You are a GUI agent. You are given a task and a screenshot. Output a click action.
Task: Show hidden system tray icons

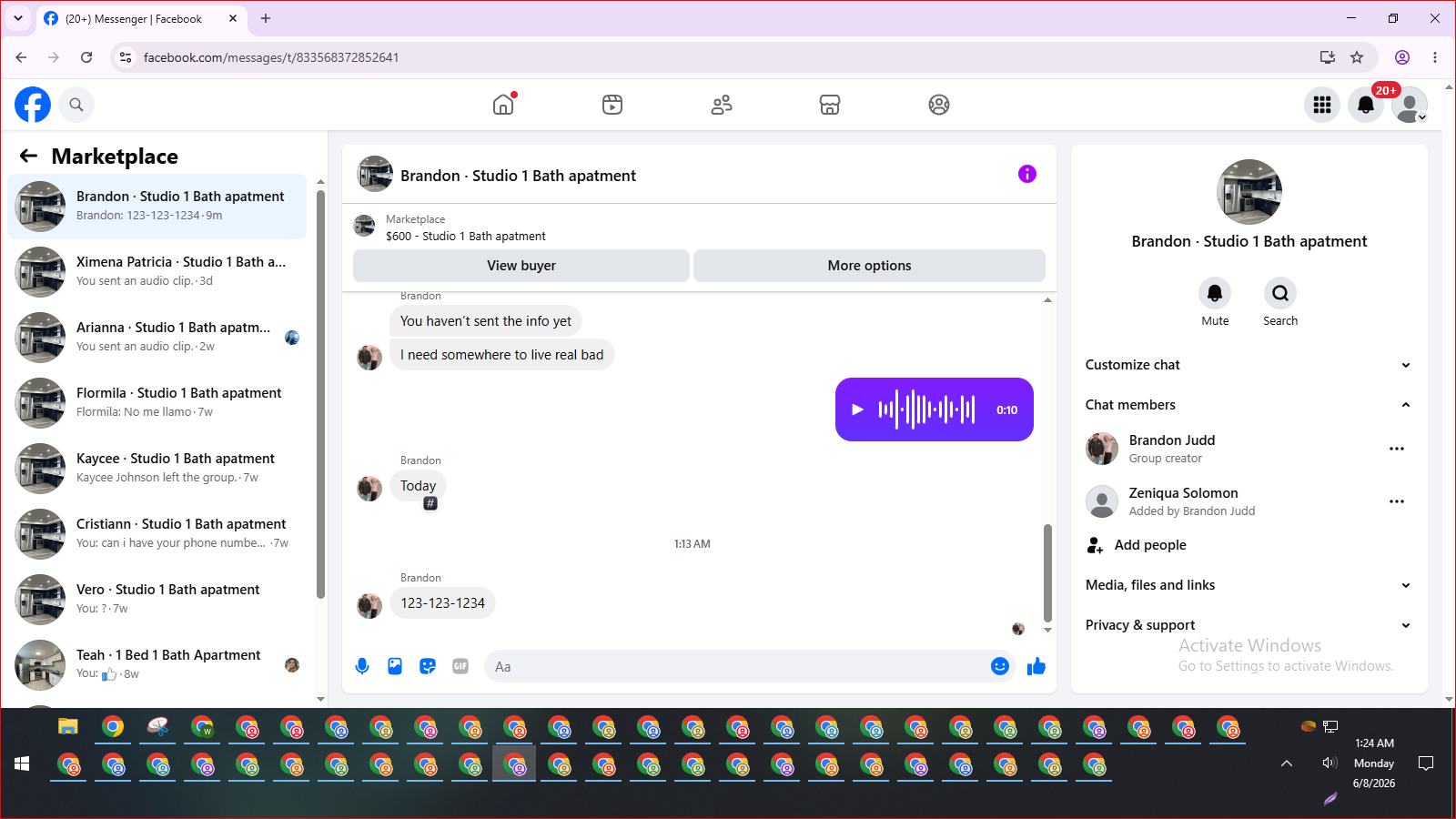1287,763
